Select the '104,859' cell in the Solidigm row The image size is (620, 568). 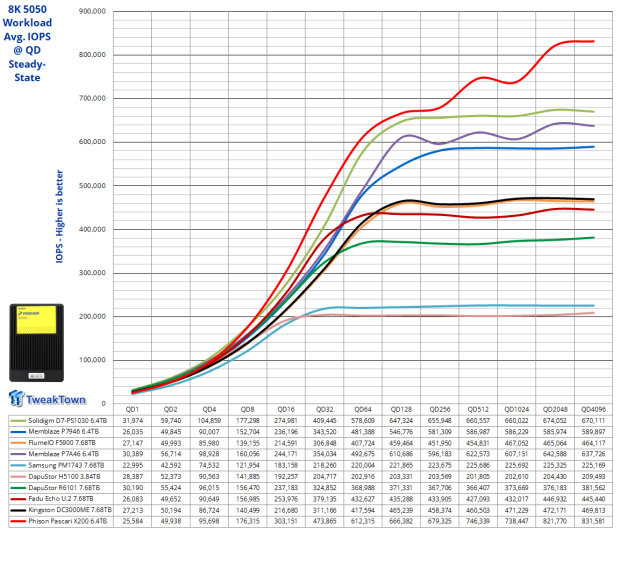[x=209, y=420]
